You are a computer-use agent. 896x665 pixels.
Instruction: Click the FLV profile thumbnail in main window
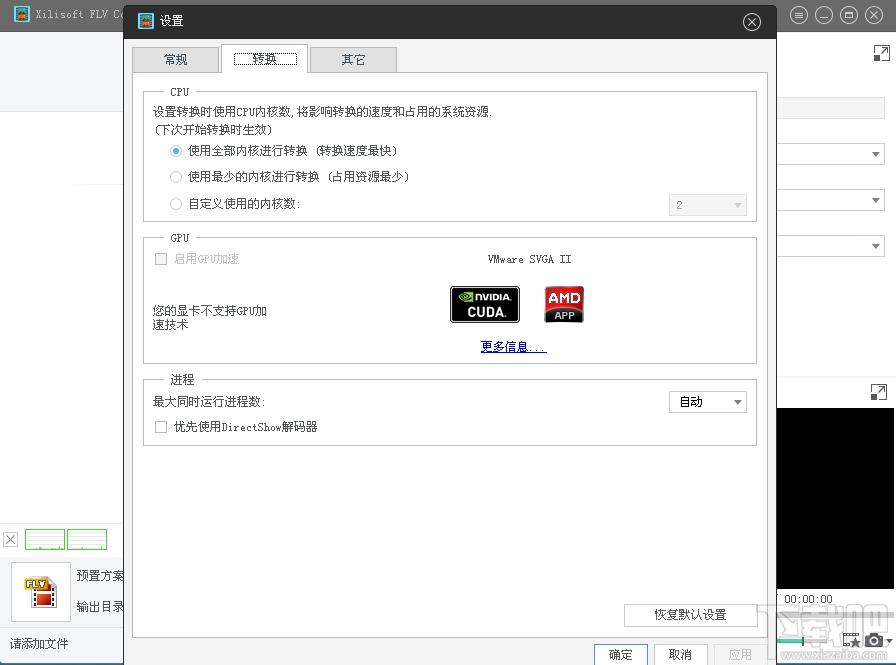pos(41,592)
